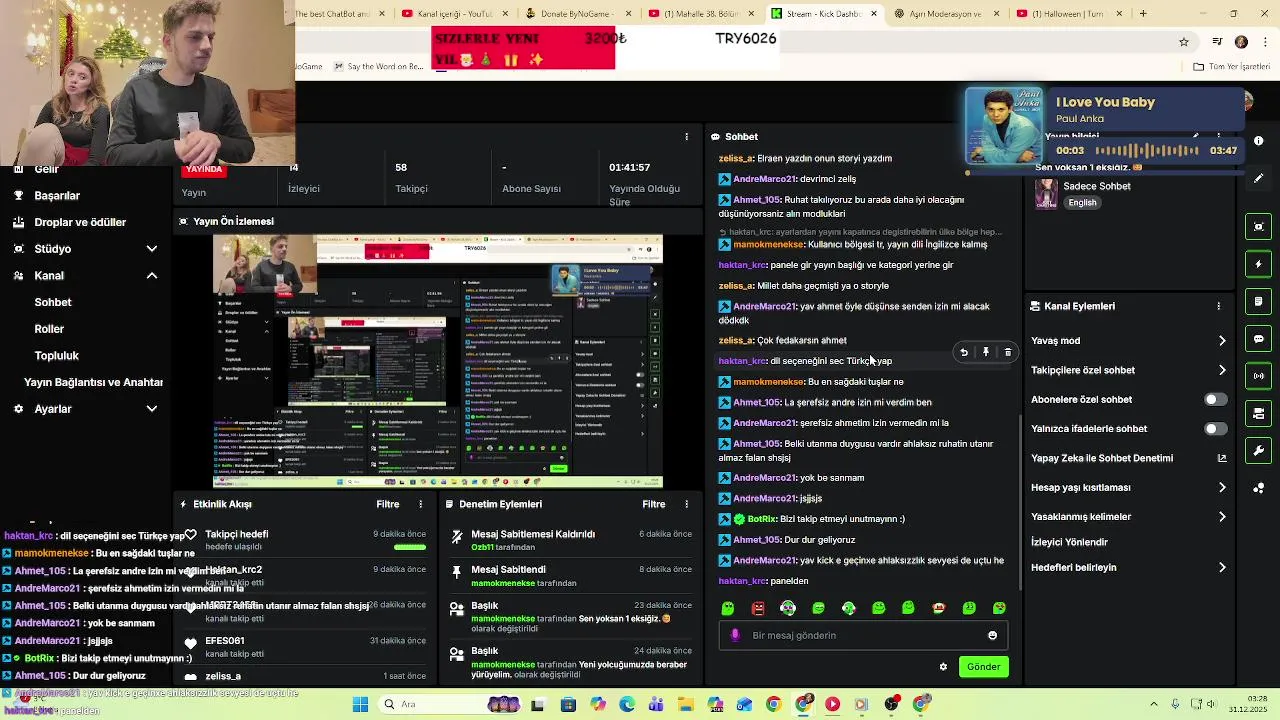This screenshot has height=720, width=1280.
Task: Click the purple microphone icon in message box
Action: [735, 635]
